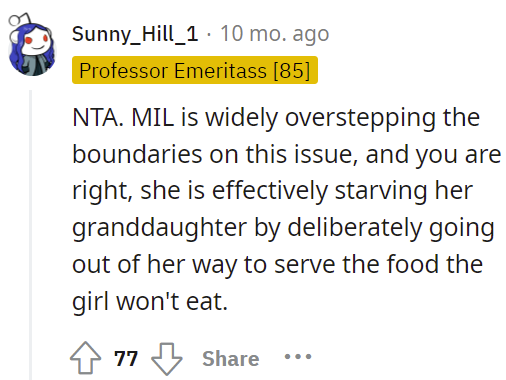Click the Share button under the comment
This screenshot has width=506, height=380.
(x=231, y=359)
